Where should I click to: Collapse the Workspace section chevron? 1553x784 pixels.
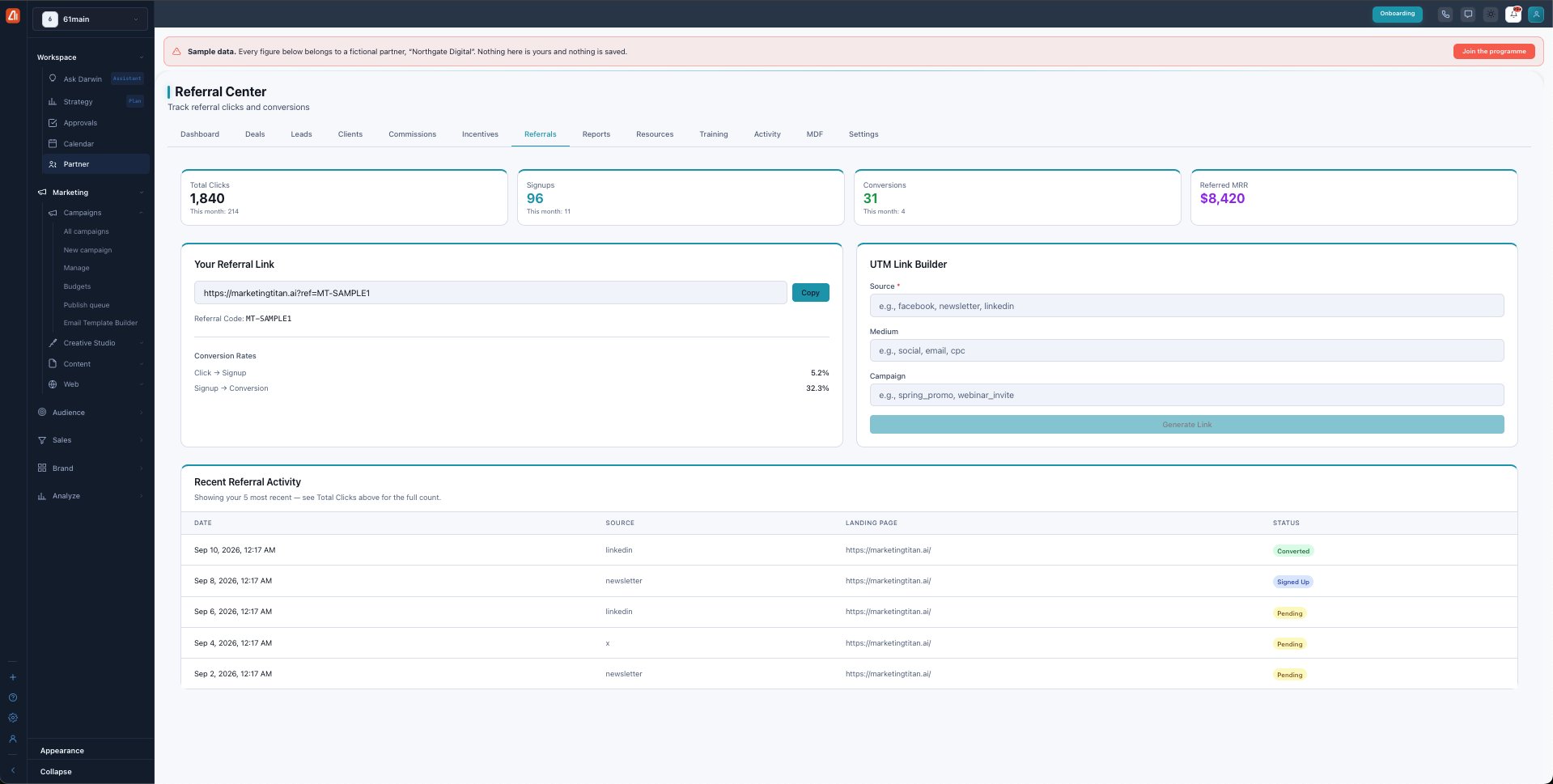tap(141, 57)
